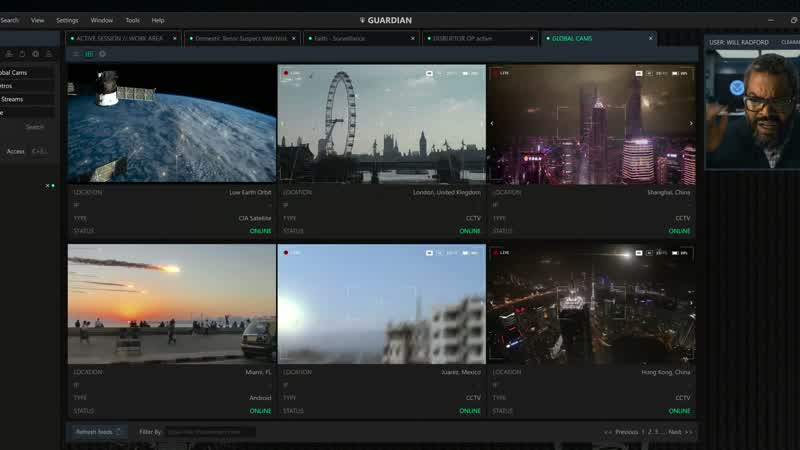The height and width of the screenshot is (450, 800).
Task: Click the camera mode icon on Hong Kong feed
Action: coord(639,253)
